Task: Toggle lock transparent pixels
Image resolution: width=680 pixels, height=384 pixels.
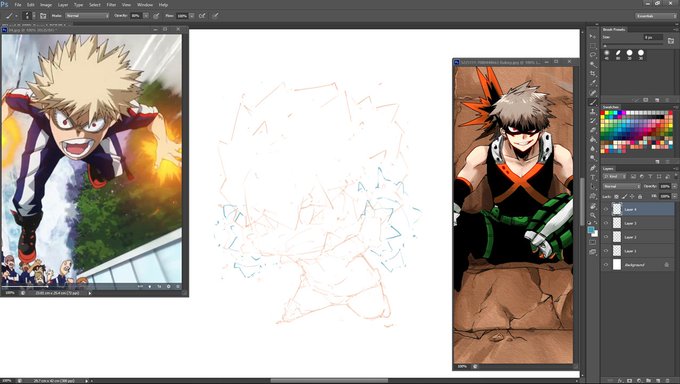Action: click(x=616, y=197)
